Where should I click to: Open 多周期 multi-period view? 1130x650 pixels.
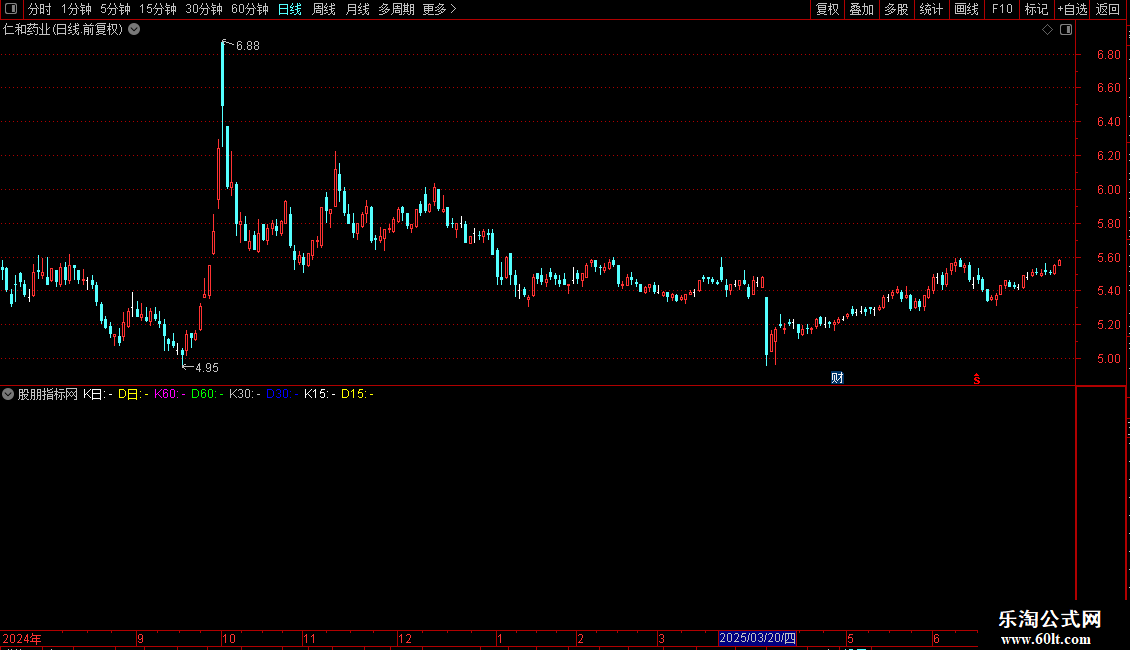pyautogui.click(x=396, y=9)
